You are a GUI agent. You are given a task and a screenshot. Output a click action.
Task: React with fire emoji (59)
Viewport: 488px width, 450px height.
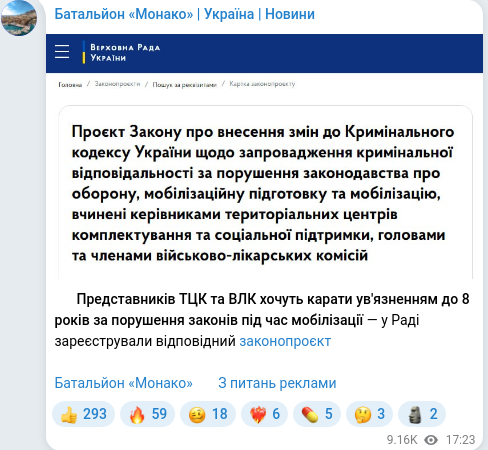tap(147, 414)
